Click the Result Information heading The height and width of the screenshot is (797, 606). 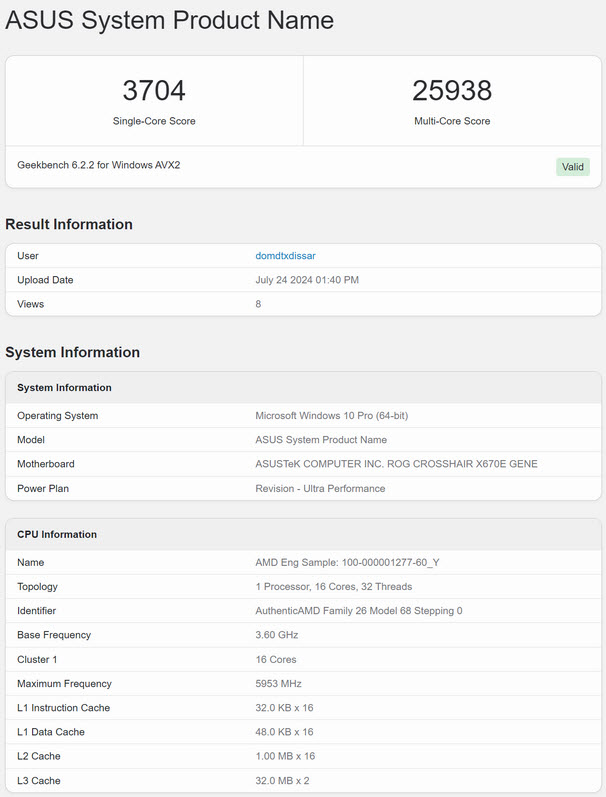(69, 224)
